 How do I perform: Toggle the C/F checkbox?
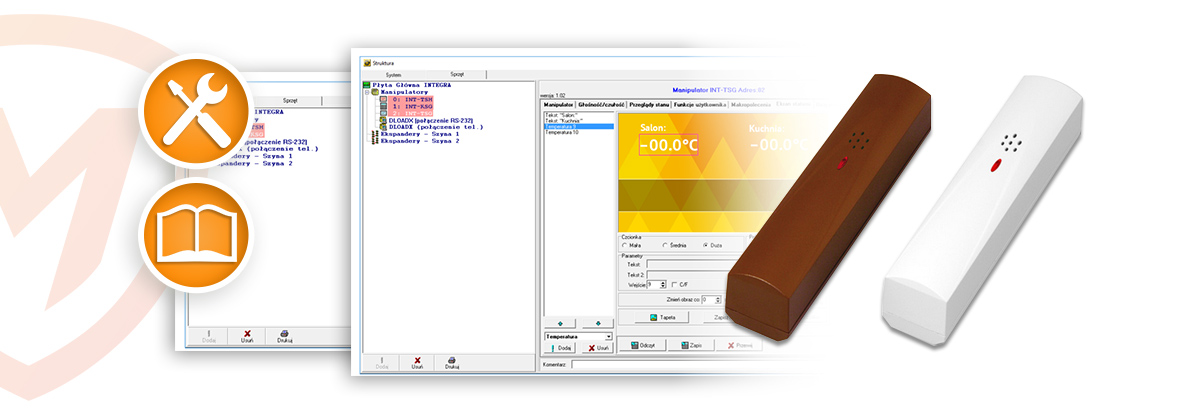[674, 284]
